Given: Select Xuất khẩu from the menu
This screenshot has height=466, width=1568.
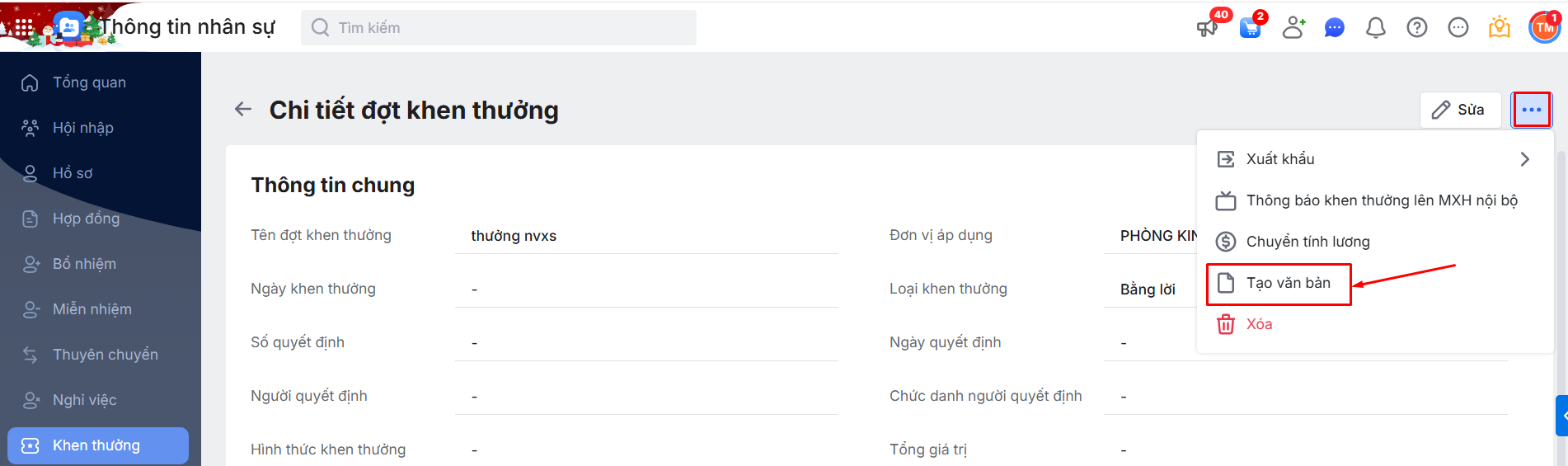Looking at the screenshot, I should click(1374, 159).
